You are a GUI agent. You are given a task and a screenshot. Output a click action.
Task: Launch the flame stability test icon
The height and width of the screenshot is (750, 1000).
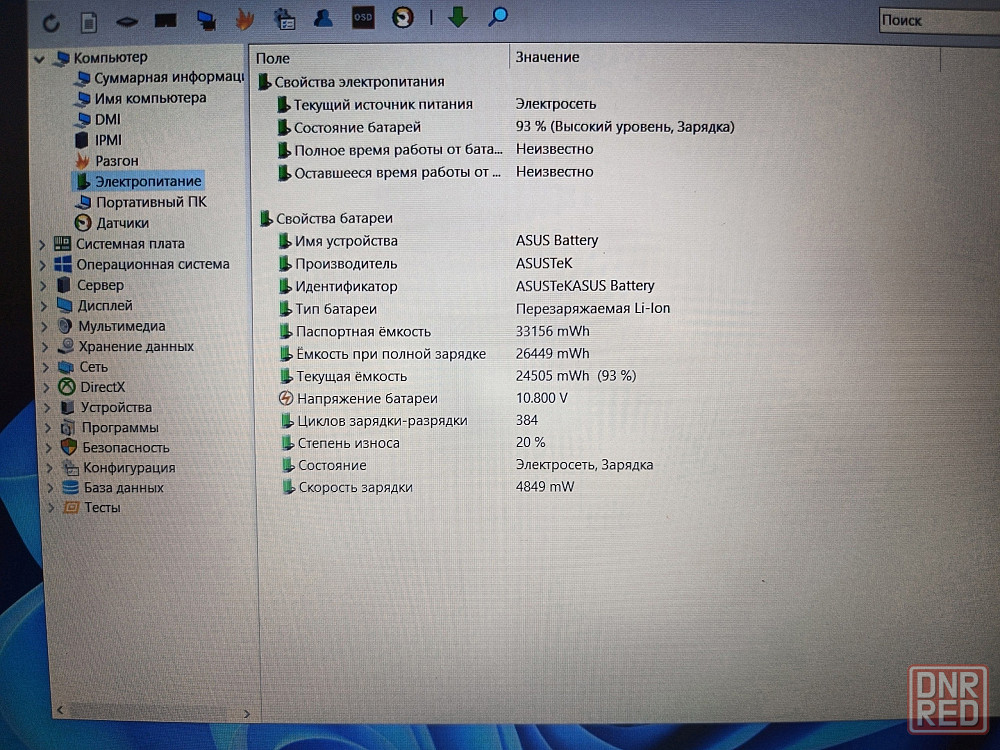(244, 19)
